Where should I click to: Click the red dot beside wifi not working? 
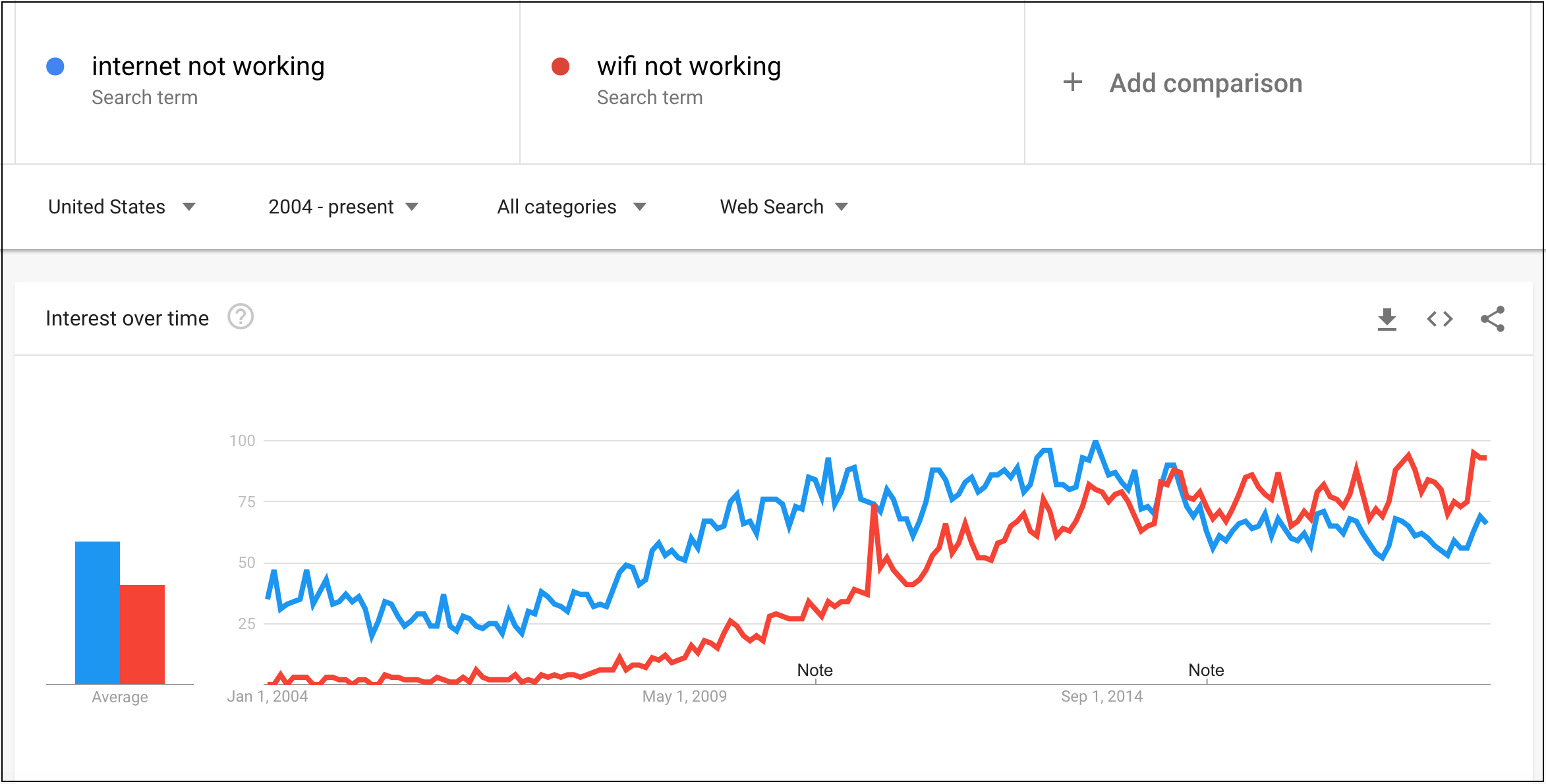pyautogui.click(x=560, y=67)
